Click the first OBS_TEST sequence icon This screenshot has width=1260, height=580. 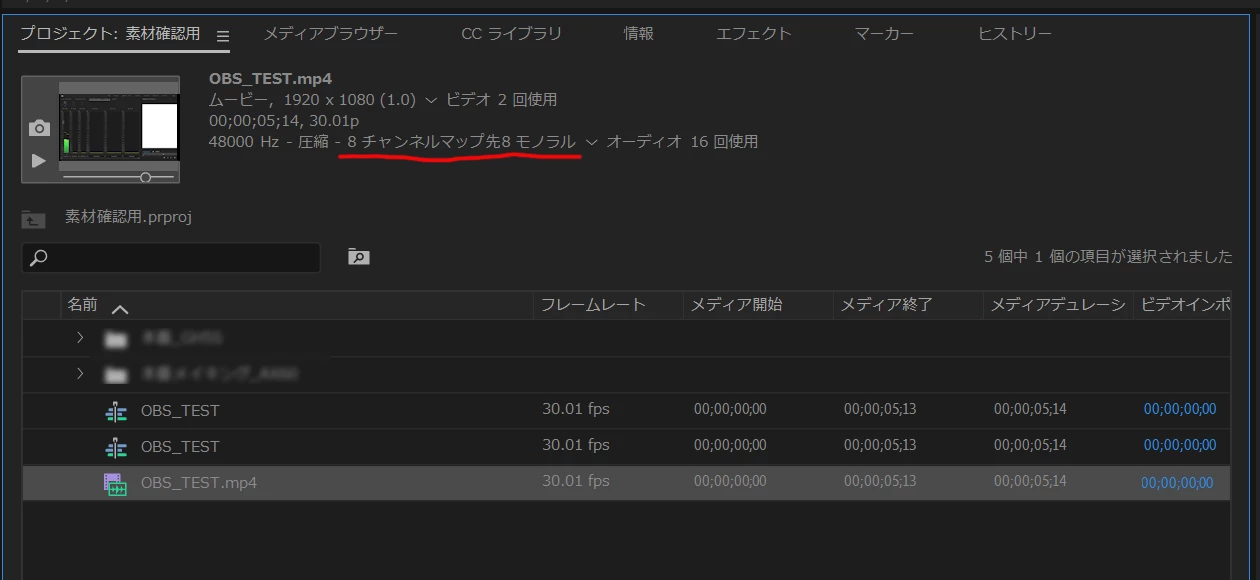click(116, 411)
